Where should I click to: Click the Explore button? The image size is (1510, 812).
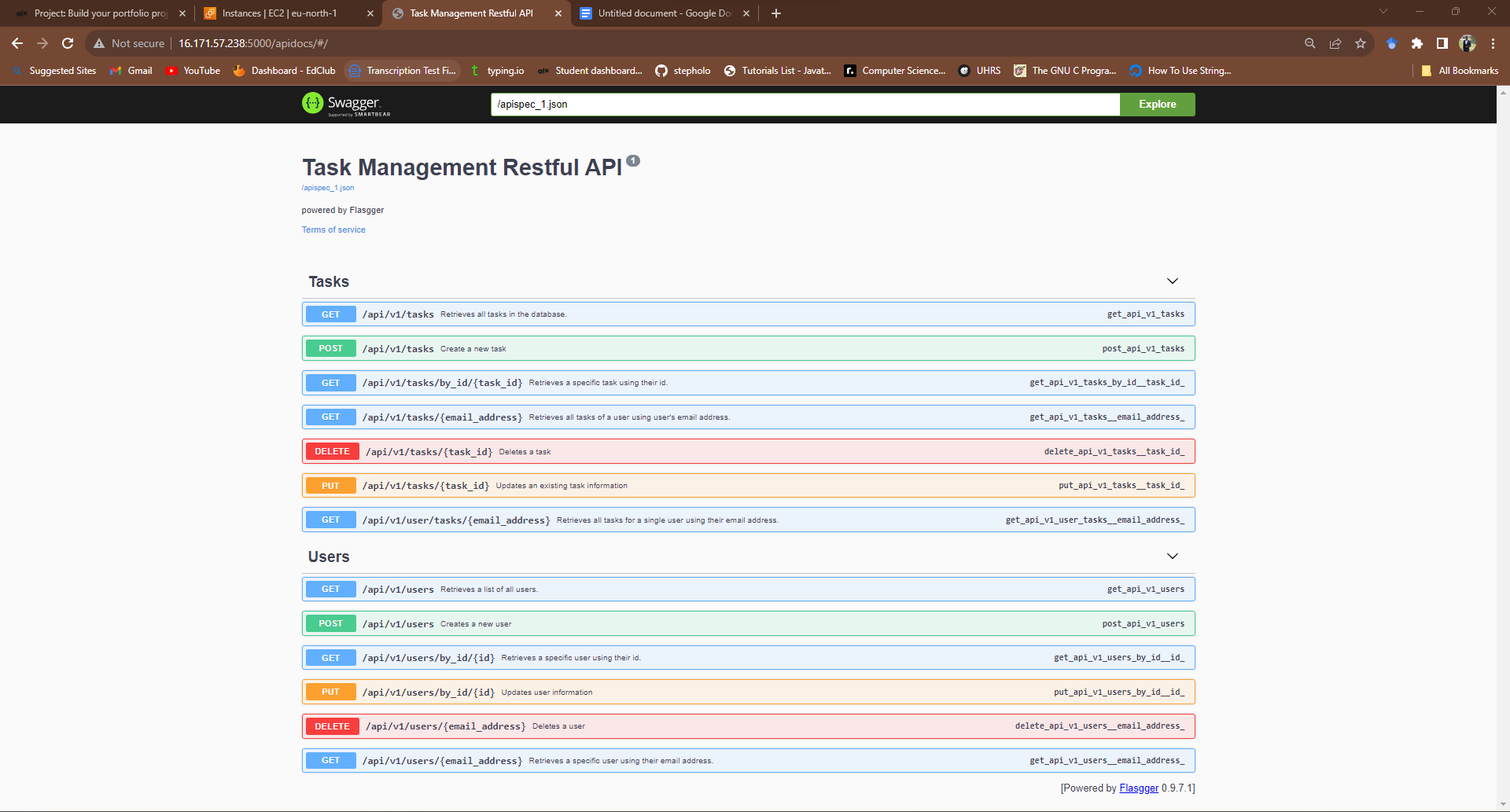click(x=1156, y=104)
